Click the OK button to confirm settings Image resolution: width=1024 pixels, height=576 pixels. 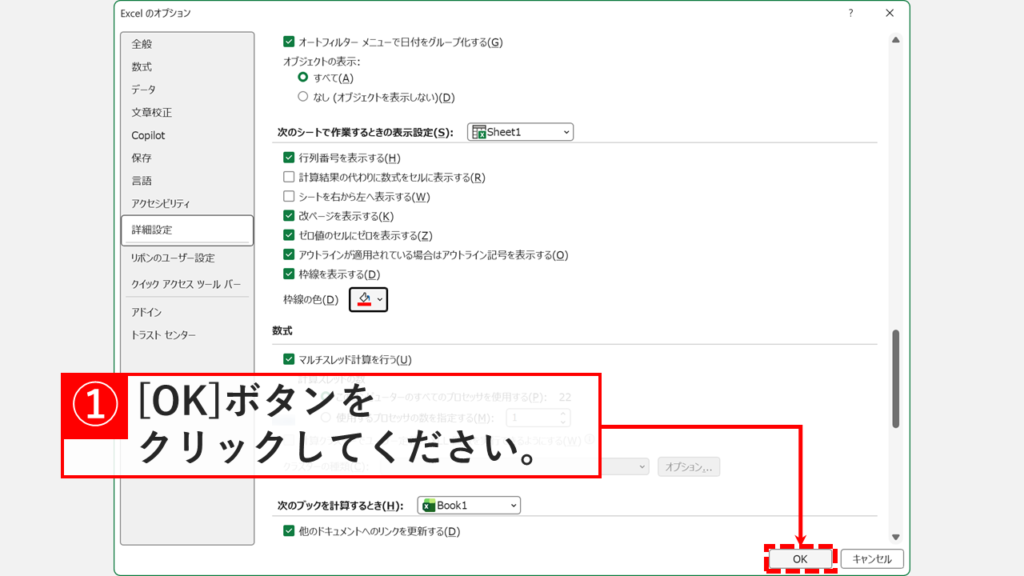(x=800, y=559)
